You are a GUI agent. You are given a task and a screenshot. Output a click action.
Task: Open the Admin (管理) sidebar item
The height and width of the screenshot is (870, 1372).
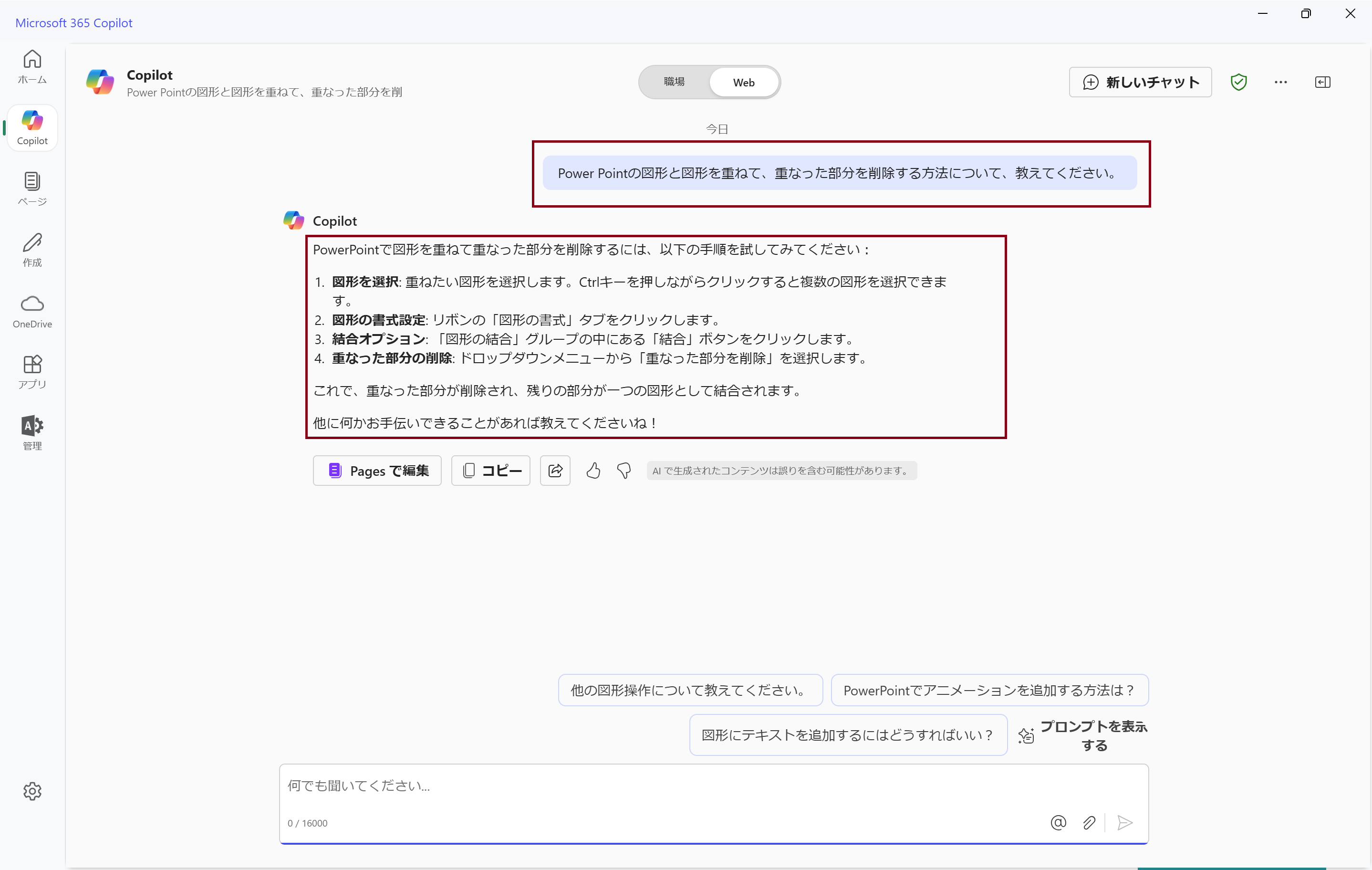click(32, 433)
